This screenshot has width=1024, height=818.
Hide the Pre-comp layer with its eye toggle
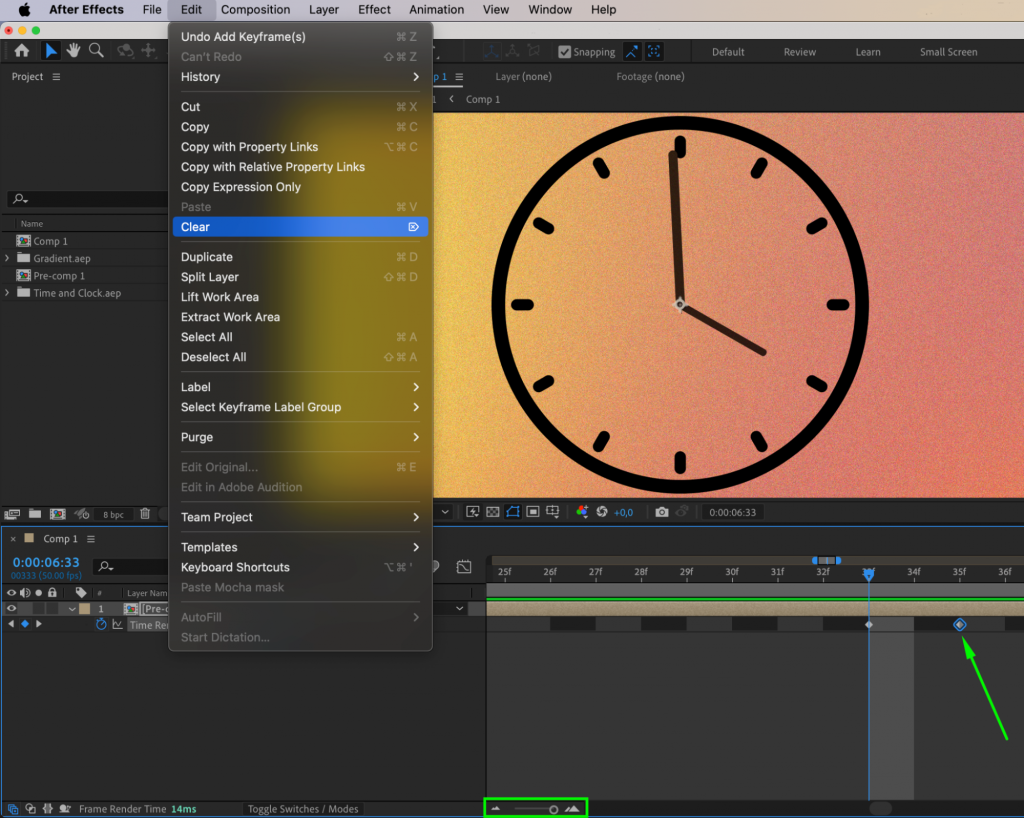(x=10, y=608)
